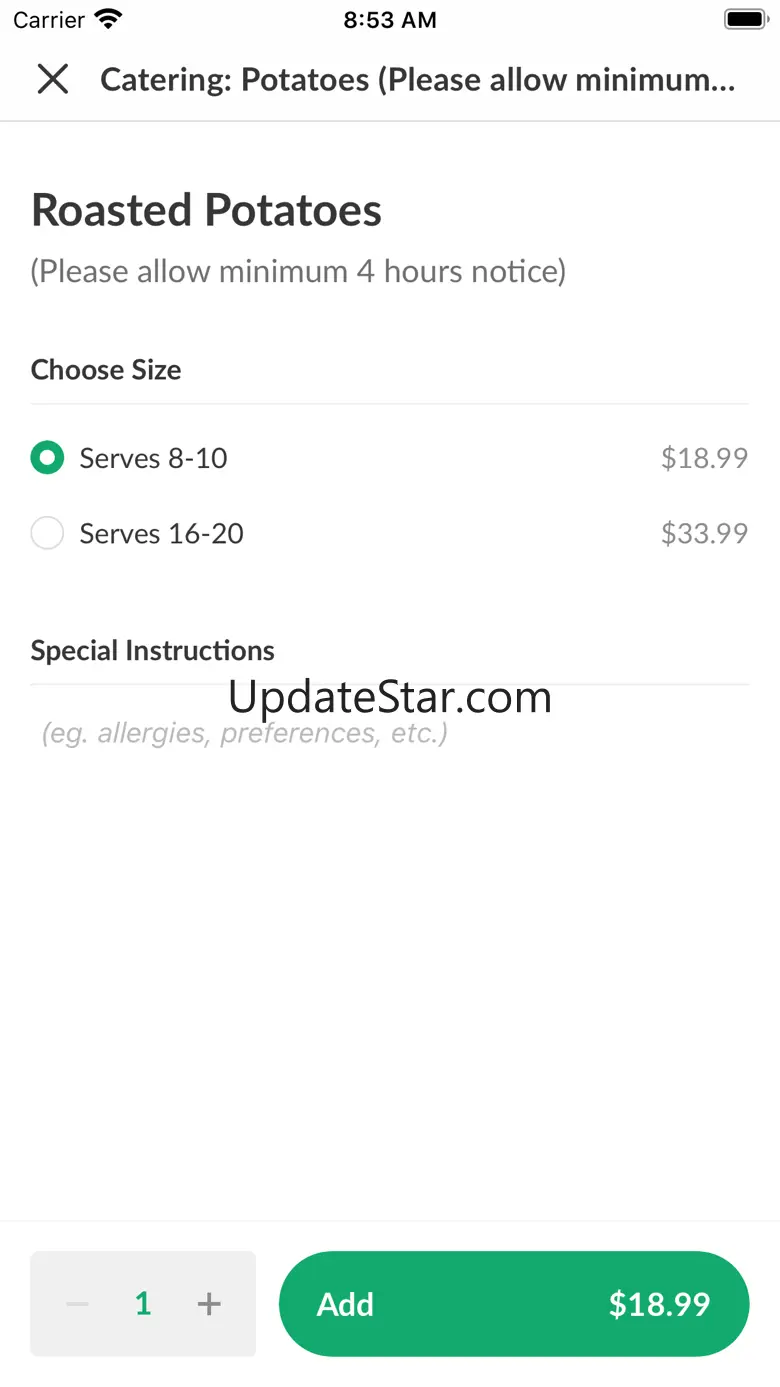Image resolution: width=780 pixels, height=1387 pixels.
Task: Choose the Serves 16-20 radio button
Action: coord(47,533)
